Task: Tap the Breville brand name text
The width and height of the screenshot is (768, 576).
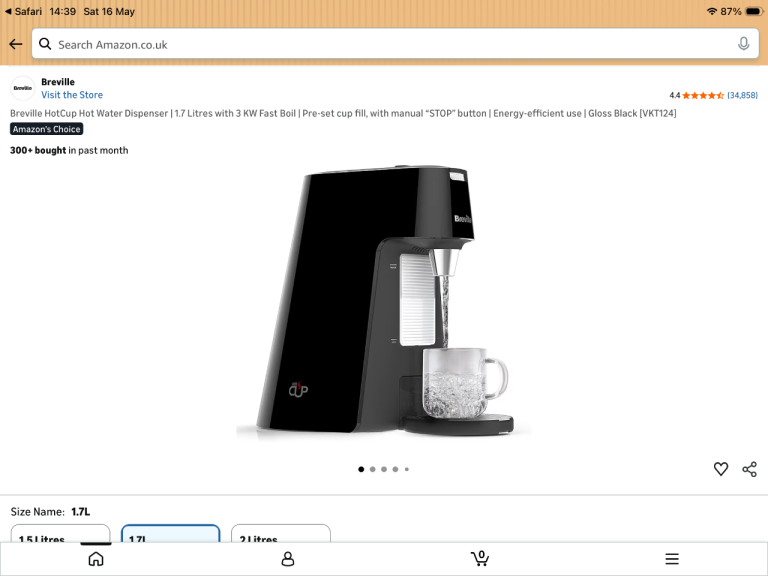Action: pos(58,82)
